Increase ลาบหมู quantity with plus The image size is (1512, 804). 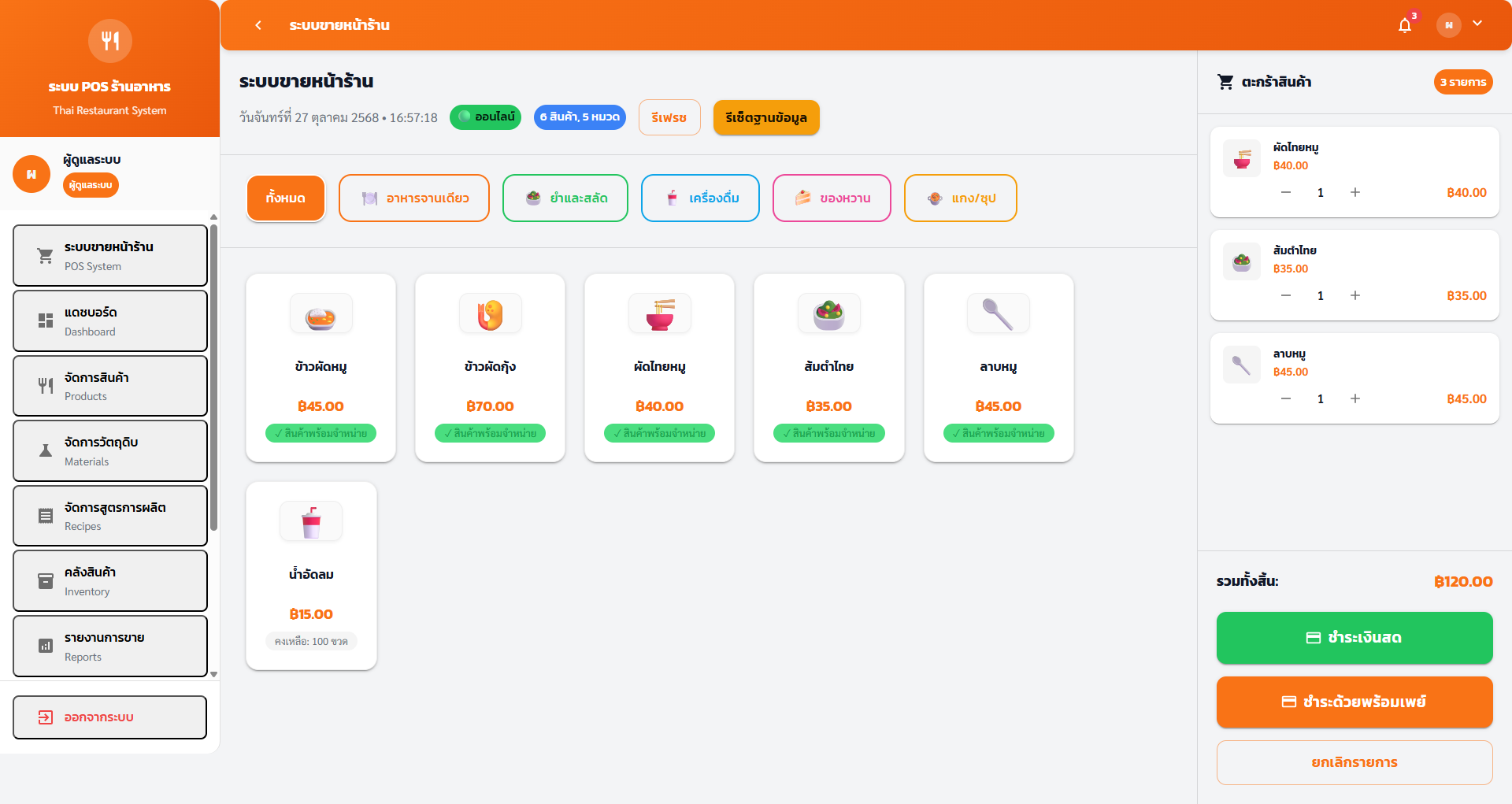(1355, 399)
